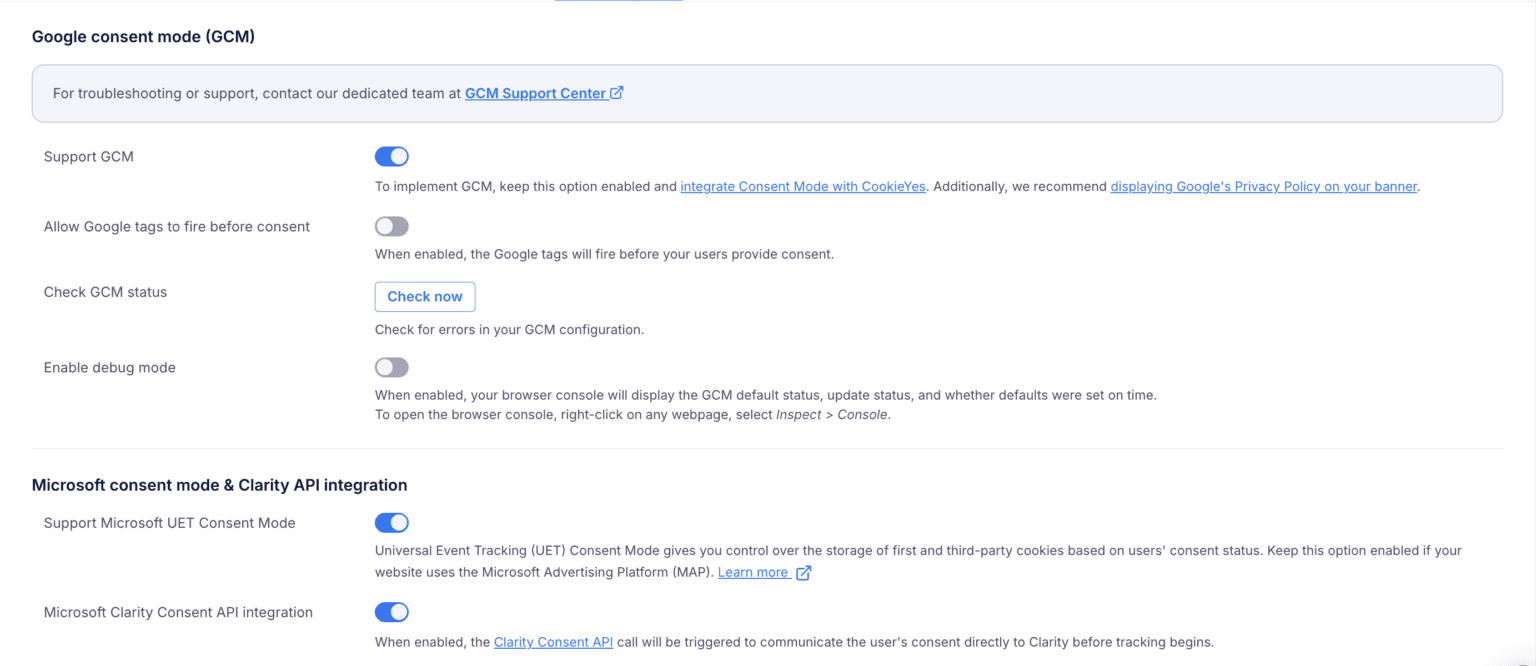
Task: Visit the Clarity Consent API link
Action: [553, 642]
